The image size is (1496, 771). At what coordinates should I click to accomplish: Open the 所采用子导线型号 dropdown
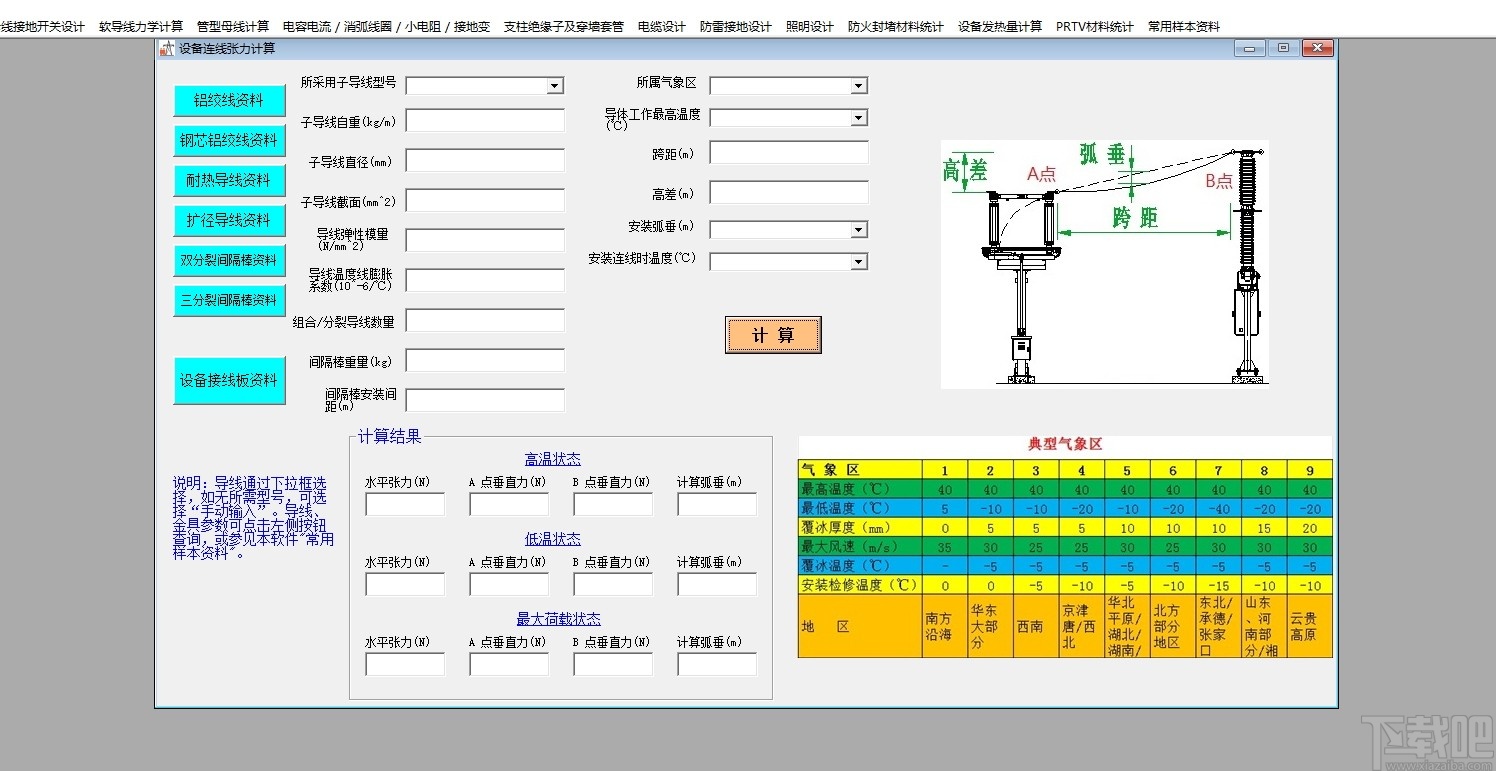(x=555, y=85)
